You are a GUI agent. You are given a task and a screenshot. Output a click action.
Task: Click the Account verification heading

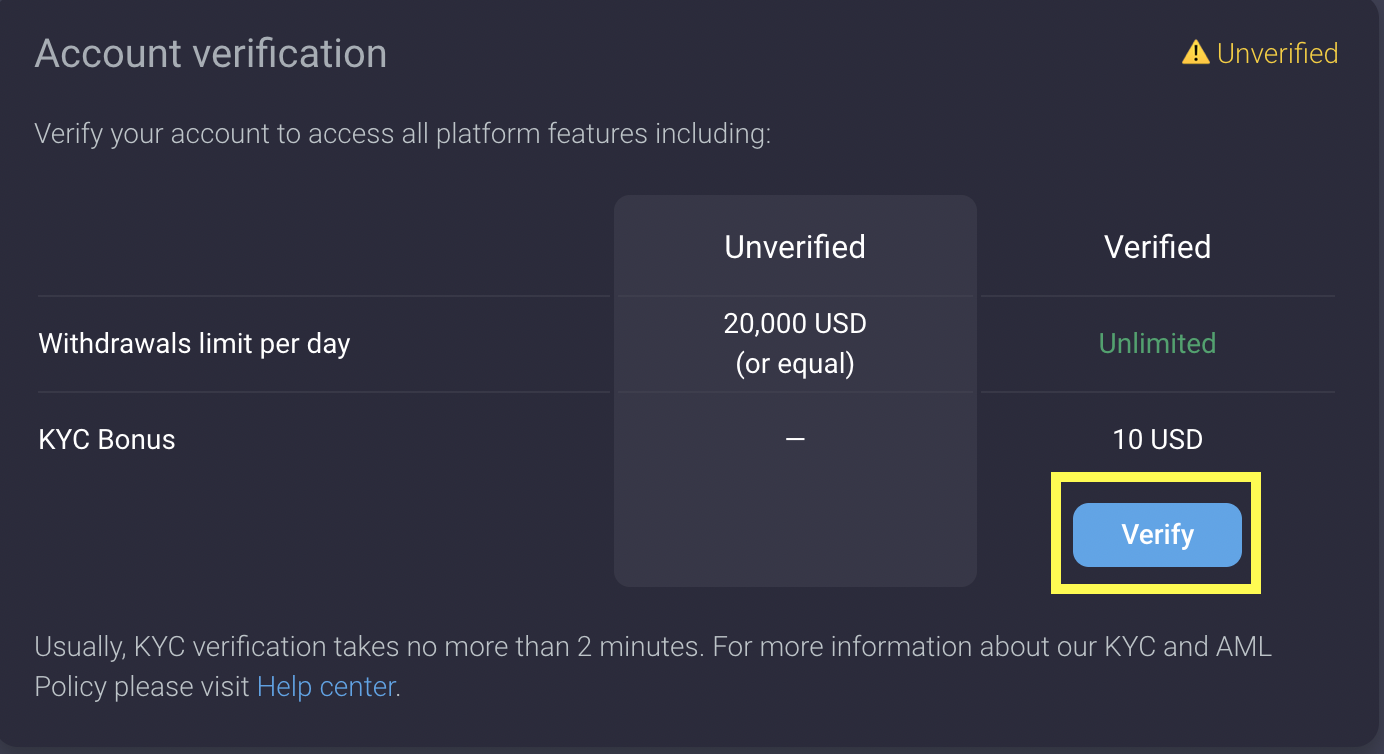pyautogui.click(x=211, y=53)
